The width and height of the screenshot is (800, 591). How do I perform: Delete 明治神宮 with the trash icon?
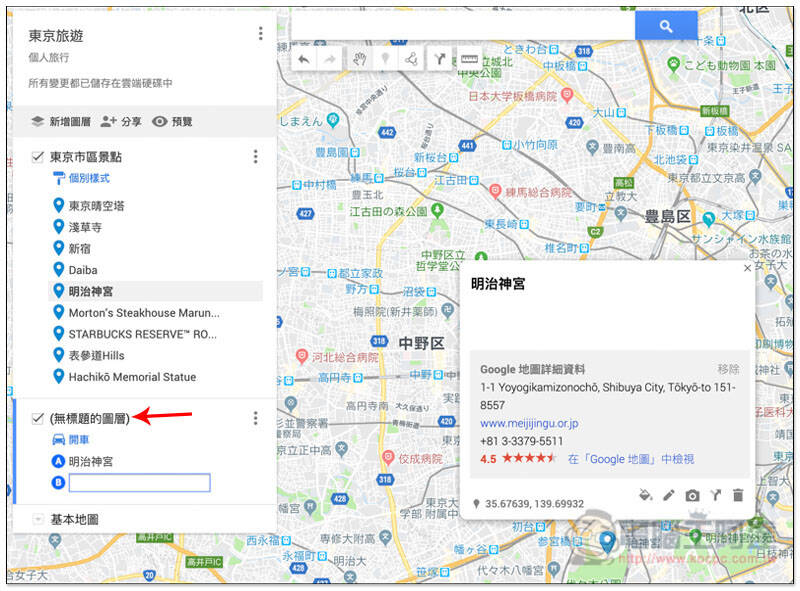point(738,495)
